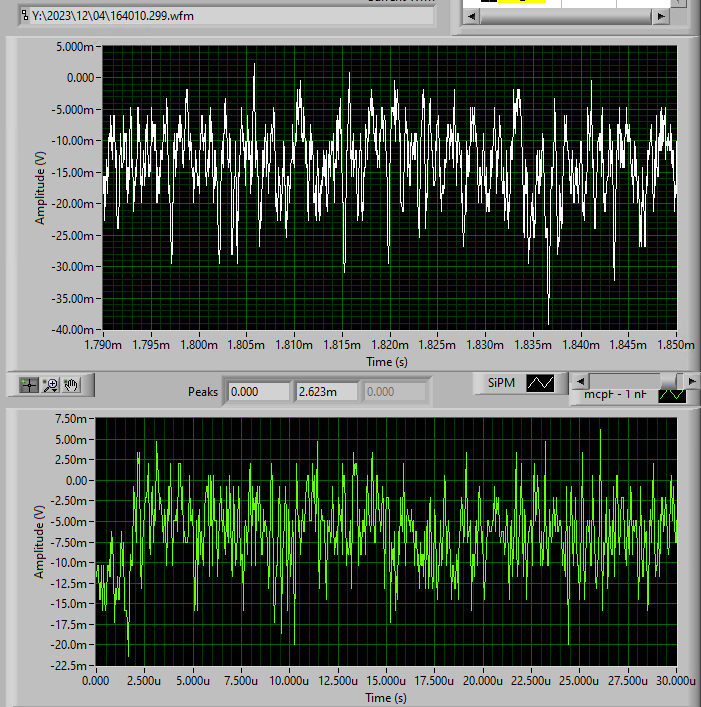Select the hand pan tool

coord(71,384)
